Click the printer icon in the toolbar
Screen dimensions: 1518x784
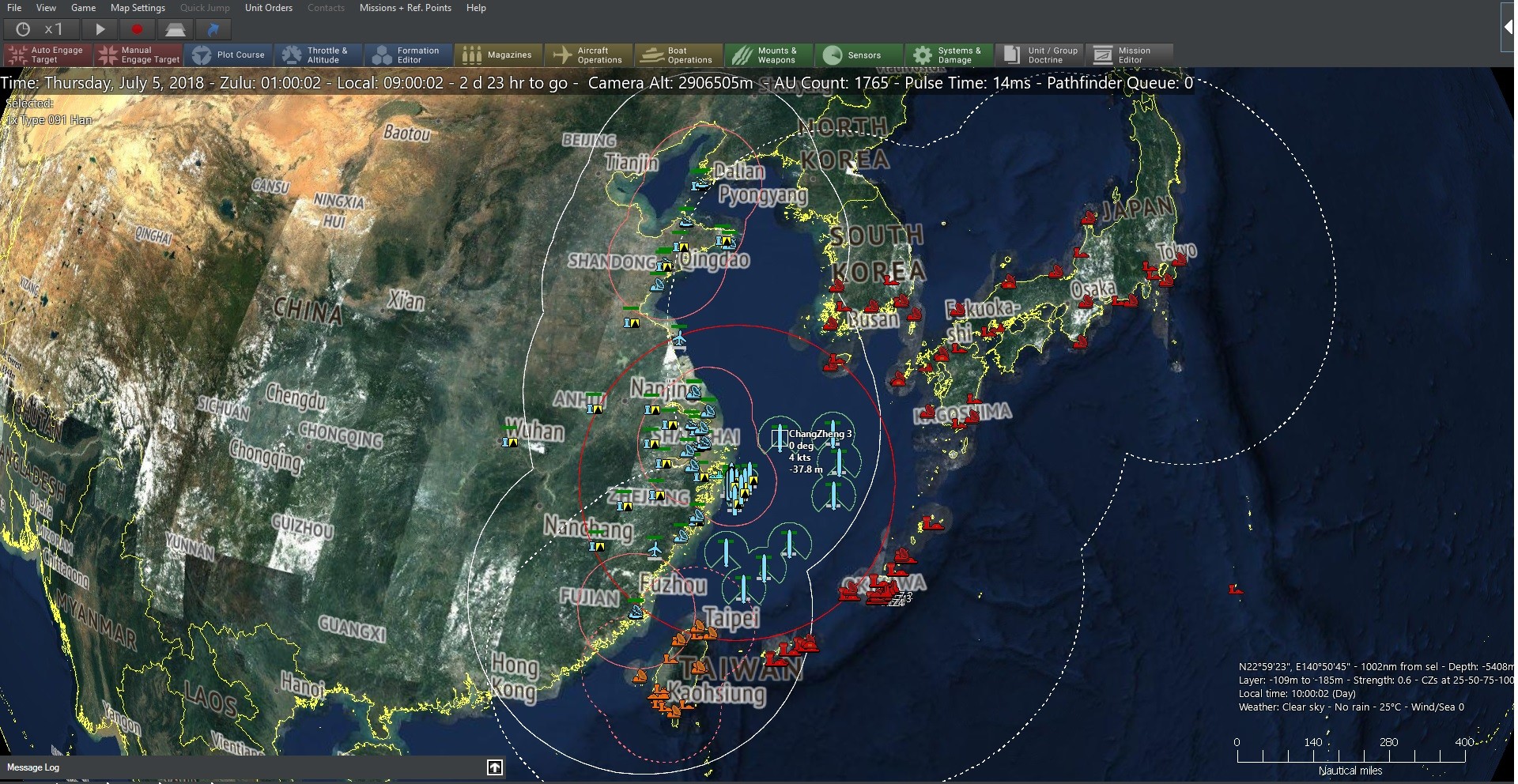click(x=175, y=29)
